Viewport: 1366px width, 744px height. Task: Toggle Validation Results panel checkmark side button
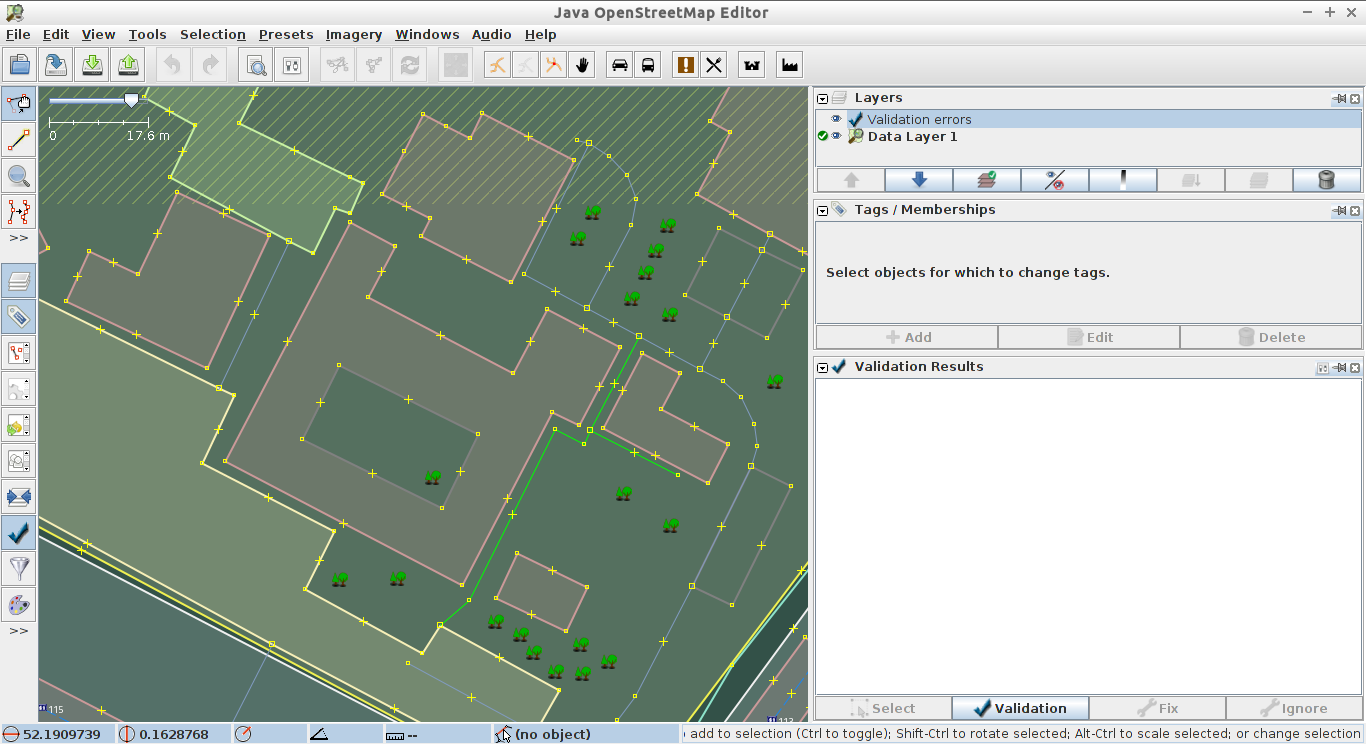click(19, 533)
